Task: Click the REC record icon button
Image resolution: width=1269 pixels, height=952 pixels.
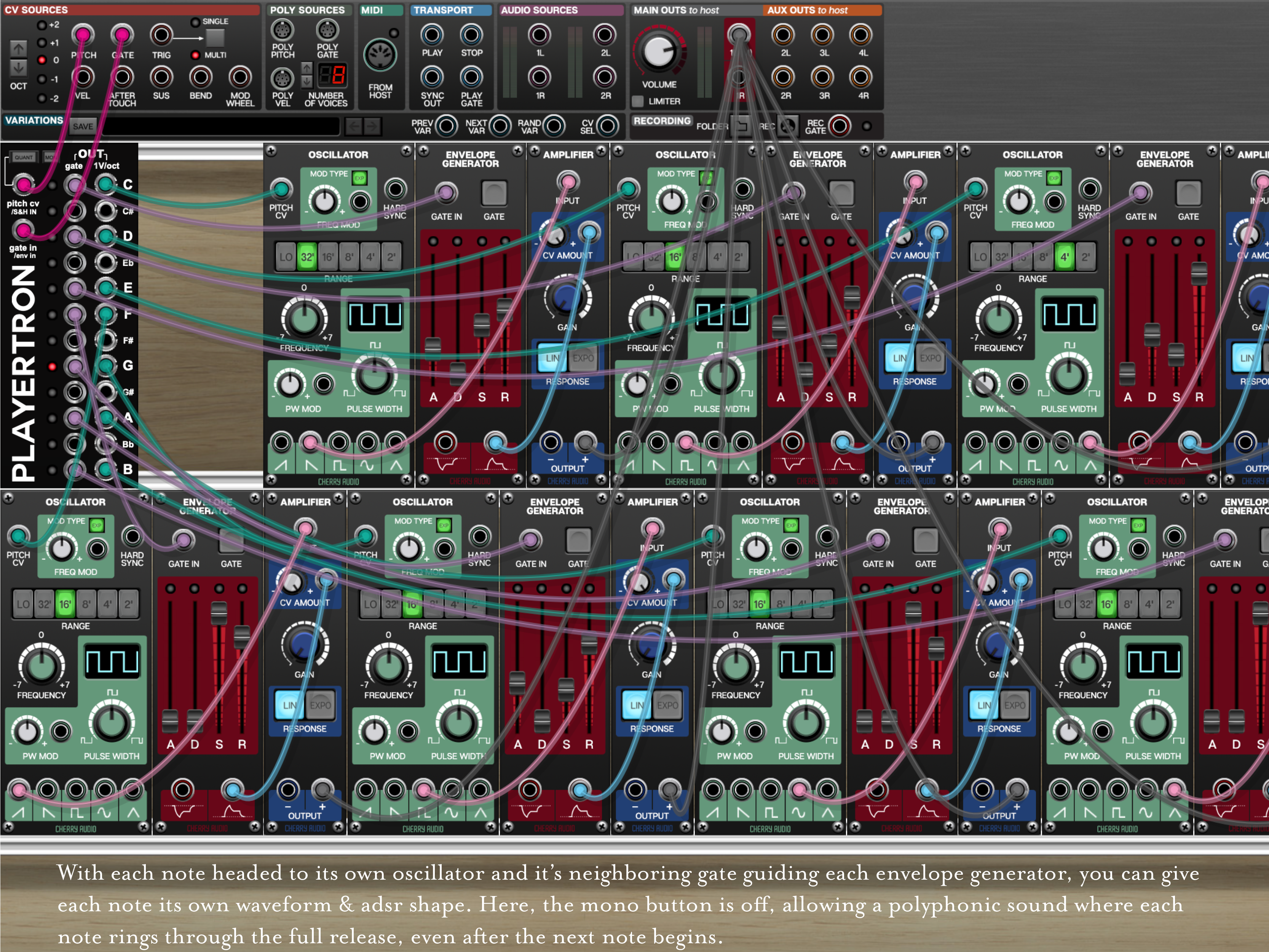Action: [x=789, y=126]
